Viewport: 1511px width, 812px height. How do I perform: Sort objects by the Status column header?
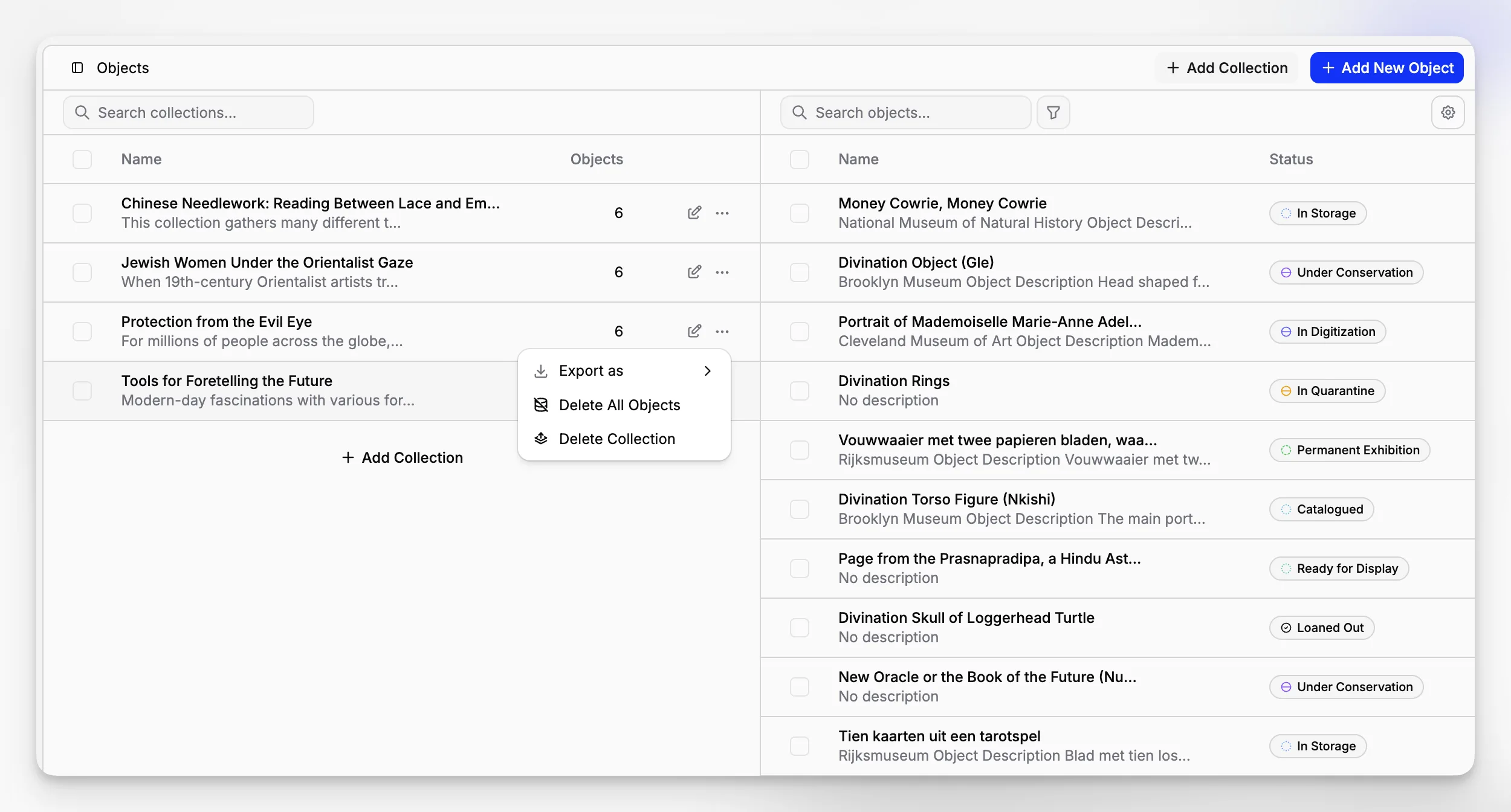1290,159
